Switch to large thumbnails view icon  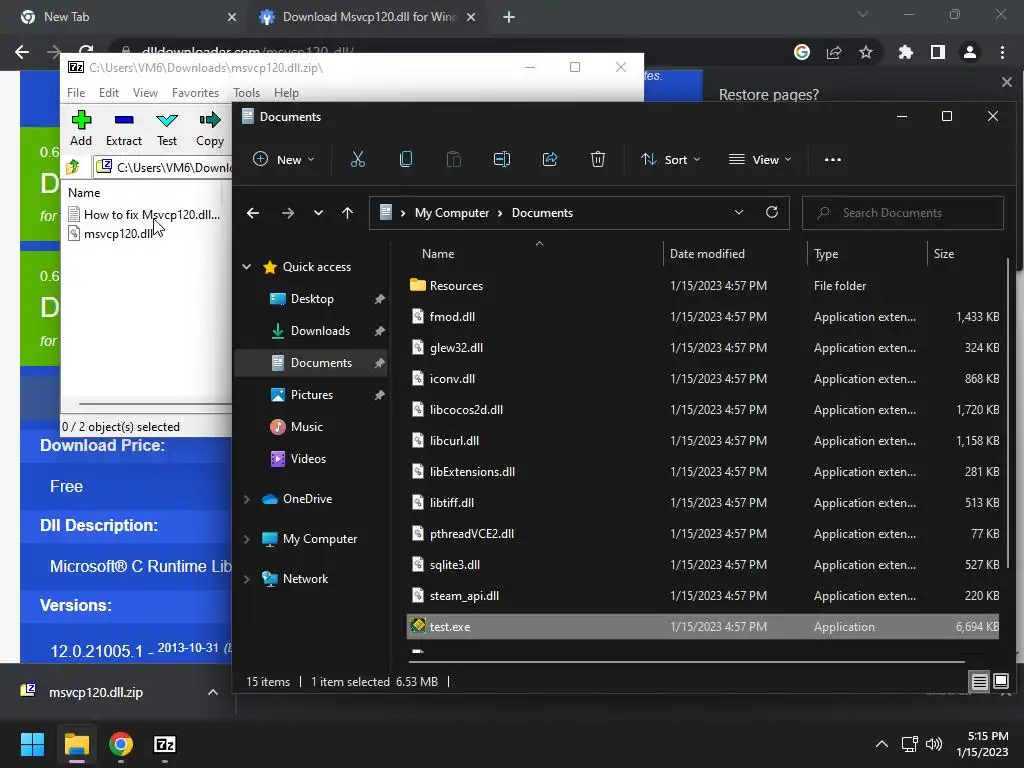click(1000, 682)
